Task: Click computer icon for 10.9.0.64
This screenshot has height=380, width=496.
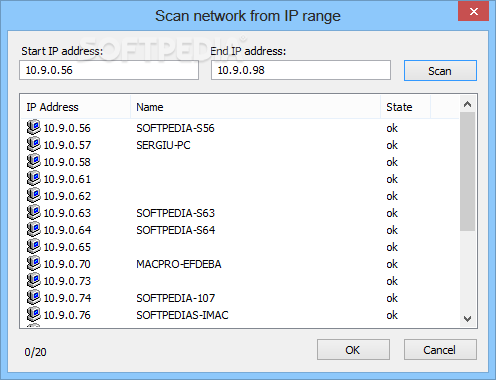Action: tap(34, 229)
